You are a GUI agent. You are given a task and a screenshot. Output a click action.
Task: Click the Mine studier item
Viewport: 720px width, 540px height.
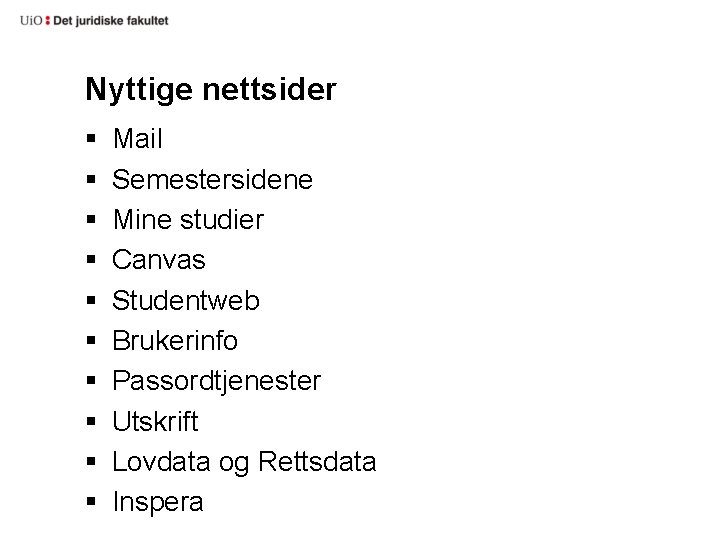click(x=188, y=220)
